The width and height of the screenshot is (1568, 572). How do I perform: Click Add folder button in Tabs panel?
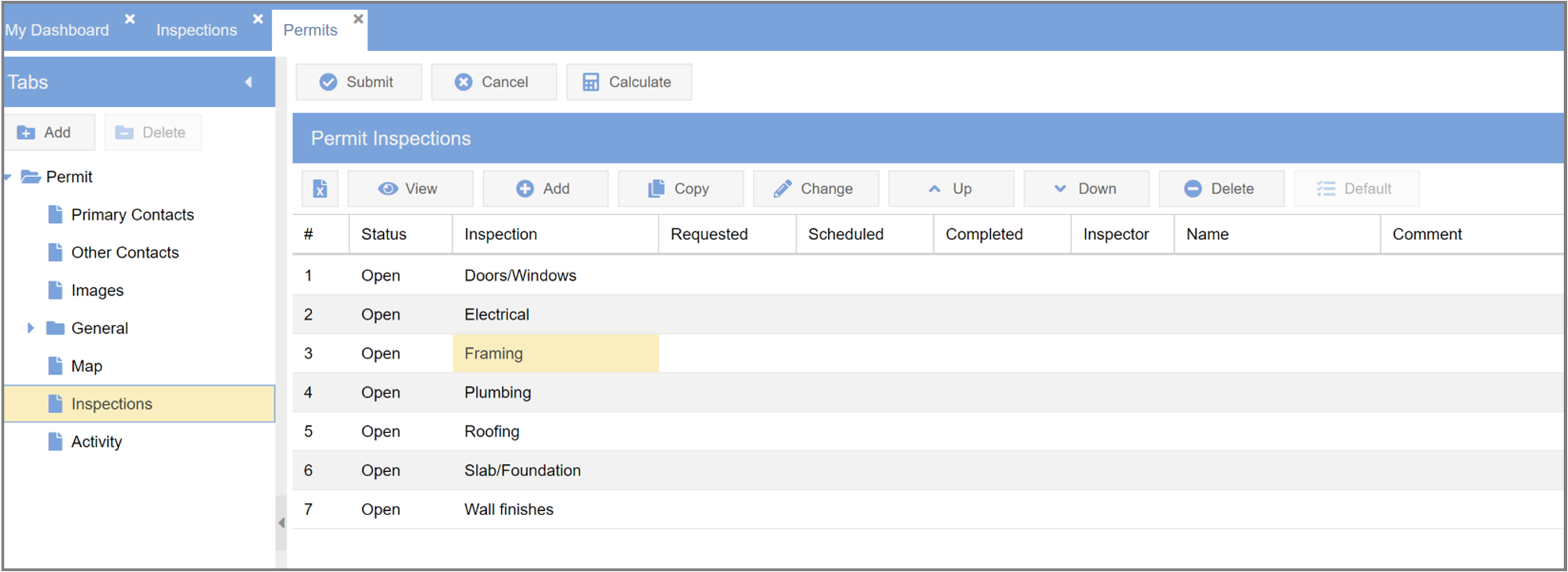[x=49, y=132]
